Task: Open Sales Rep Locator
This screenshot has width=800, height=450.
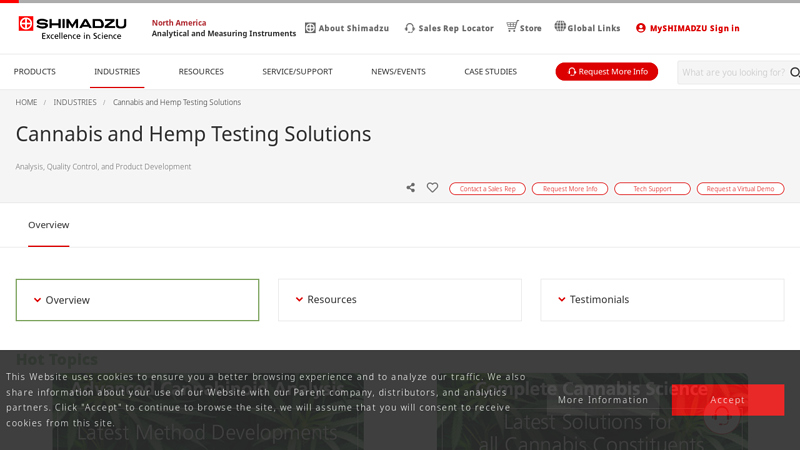Action: coord(456,28)
